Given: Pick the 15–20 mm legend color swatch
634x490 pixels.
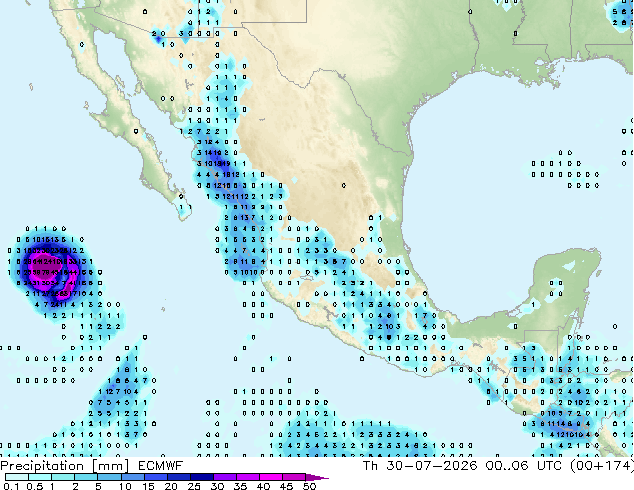Looking at the screenshot, I should (x=156, y=477).
